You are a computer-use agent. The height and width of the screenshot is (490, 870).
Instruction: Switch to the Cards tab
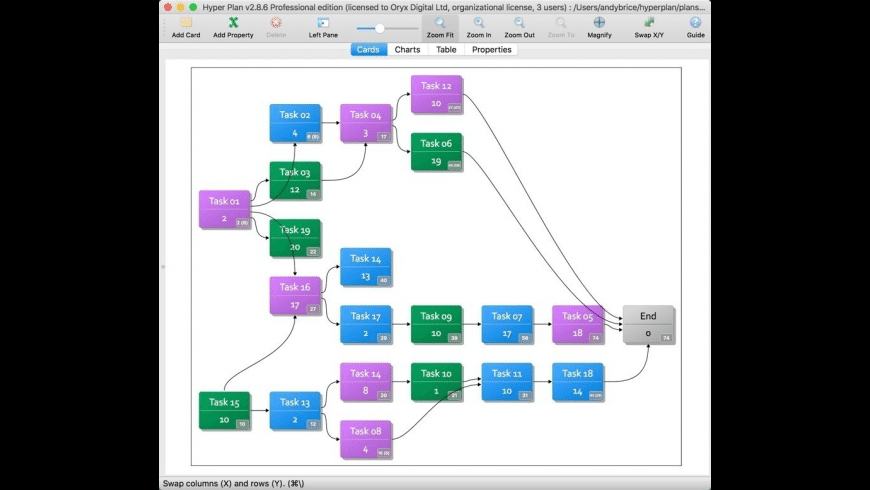point(368,49)
